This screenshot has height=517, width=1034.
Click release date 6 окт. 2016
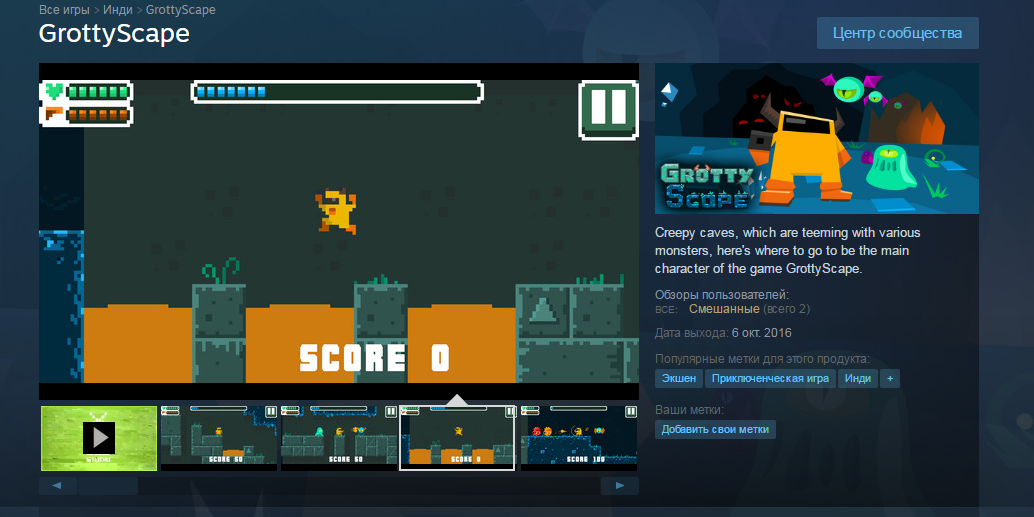click(762, 333)
